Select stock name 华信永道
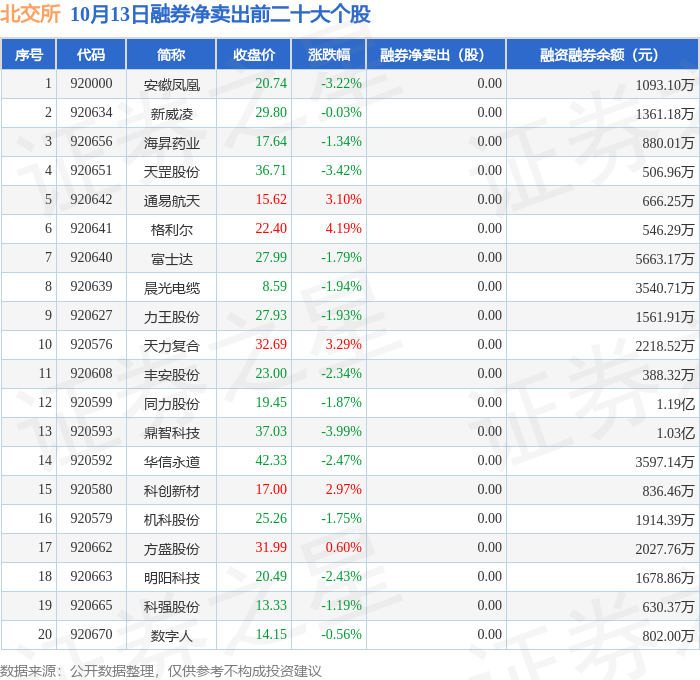This screenshot has height=680, width=700. coord(171,462)
